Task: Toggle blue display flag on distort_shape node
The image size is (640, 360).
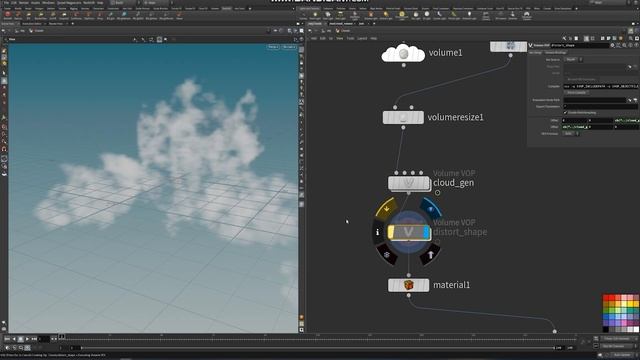Action: point(426,232)
